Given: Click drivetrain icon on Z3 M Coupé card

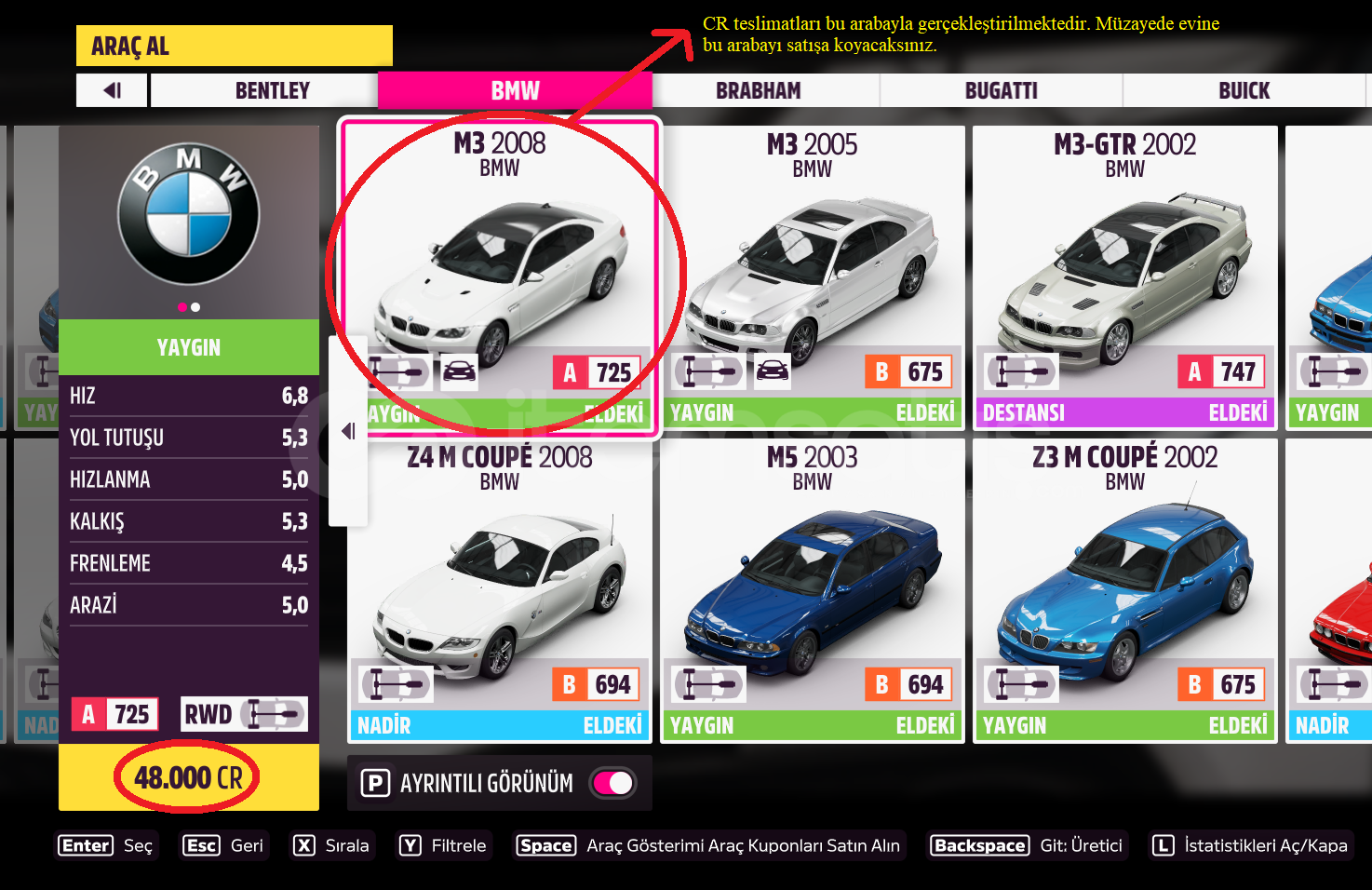Looking at the screenshot, I should (x=1022, y=684).
